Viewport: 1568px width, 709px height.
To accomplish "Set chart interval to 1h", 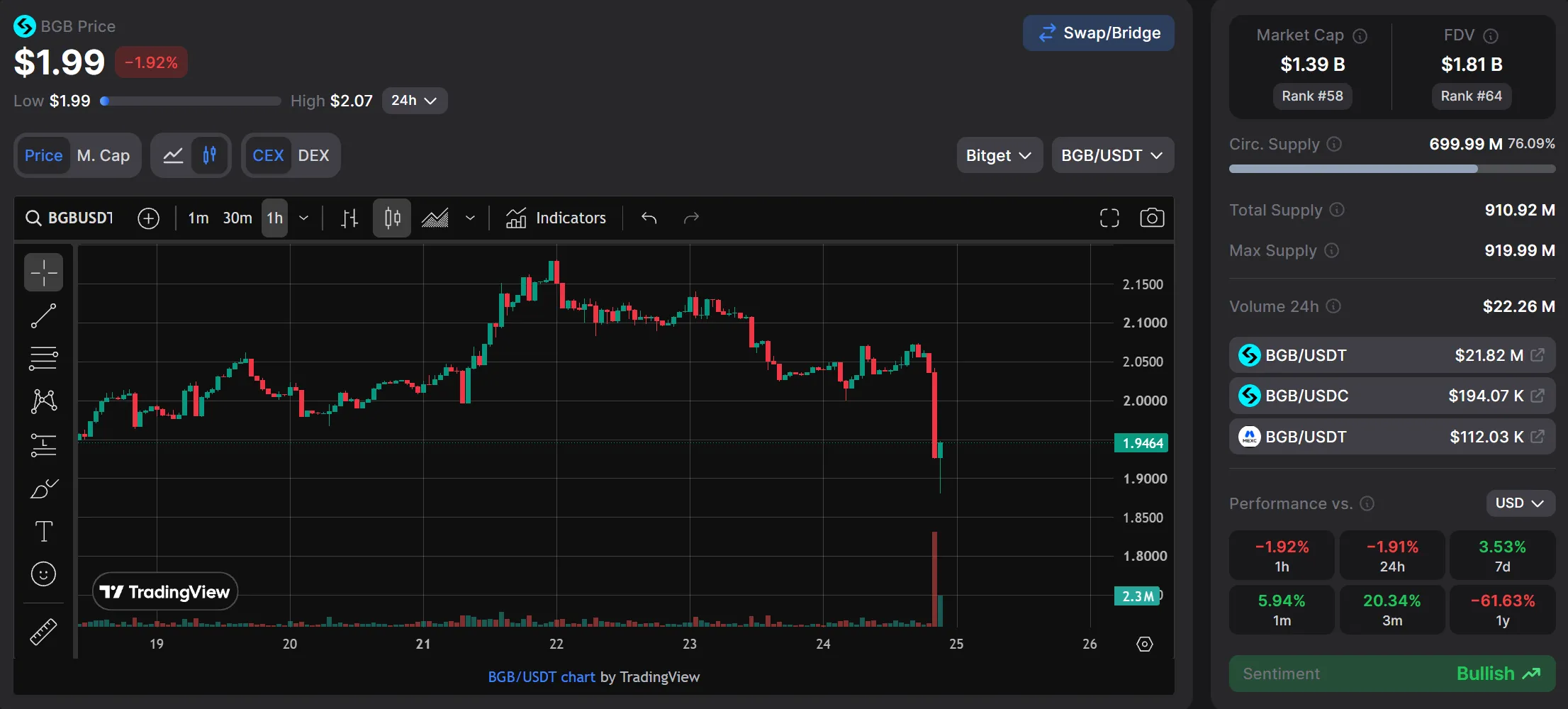I will [x=274, y=218].
